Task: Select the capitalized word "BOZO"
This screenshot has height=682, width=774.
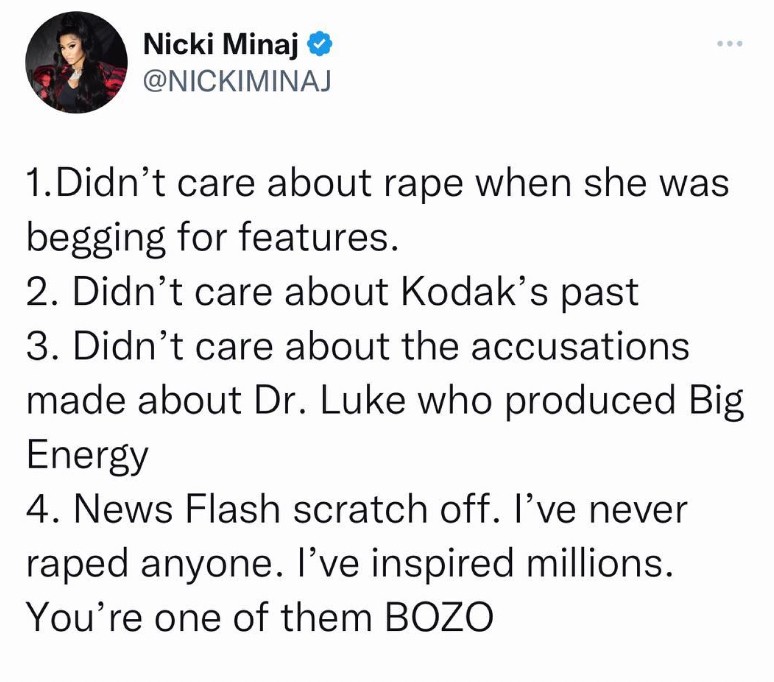Action: tap(439, 617)
